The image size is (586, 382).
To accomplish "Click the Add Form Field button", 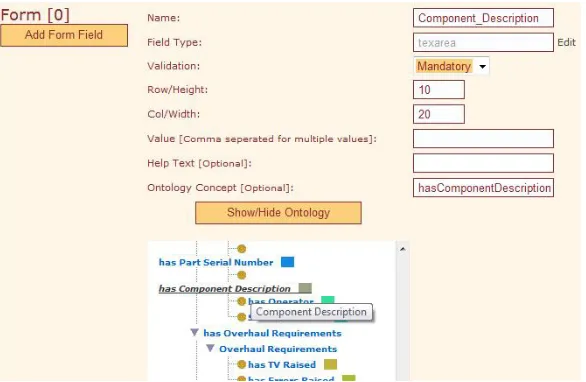I will tap(64, 36).
